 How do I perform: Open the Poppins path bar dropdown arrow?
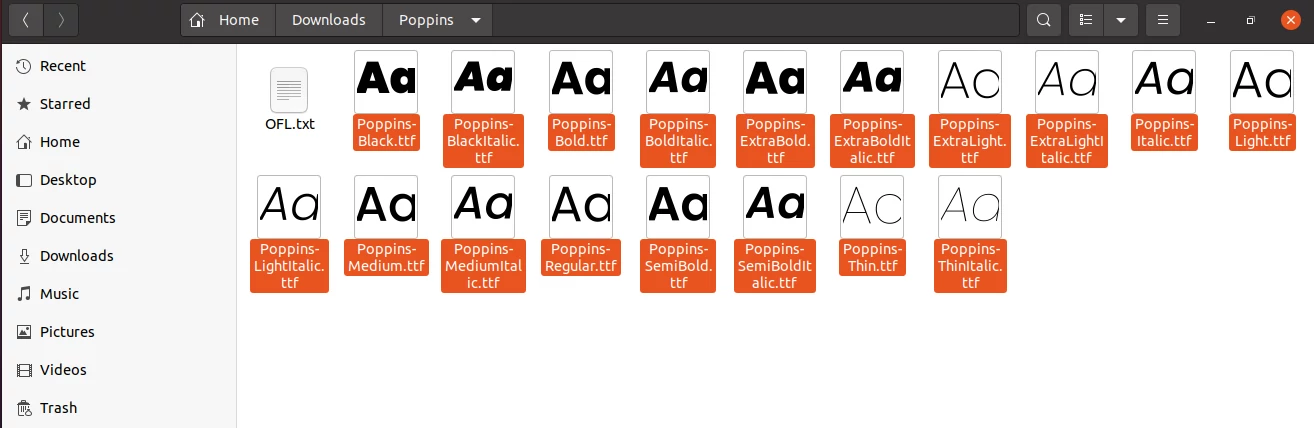475,20
